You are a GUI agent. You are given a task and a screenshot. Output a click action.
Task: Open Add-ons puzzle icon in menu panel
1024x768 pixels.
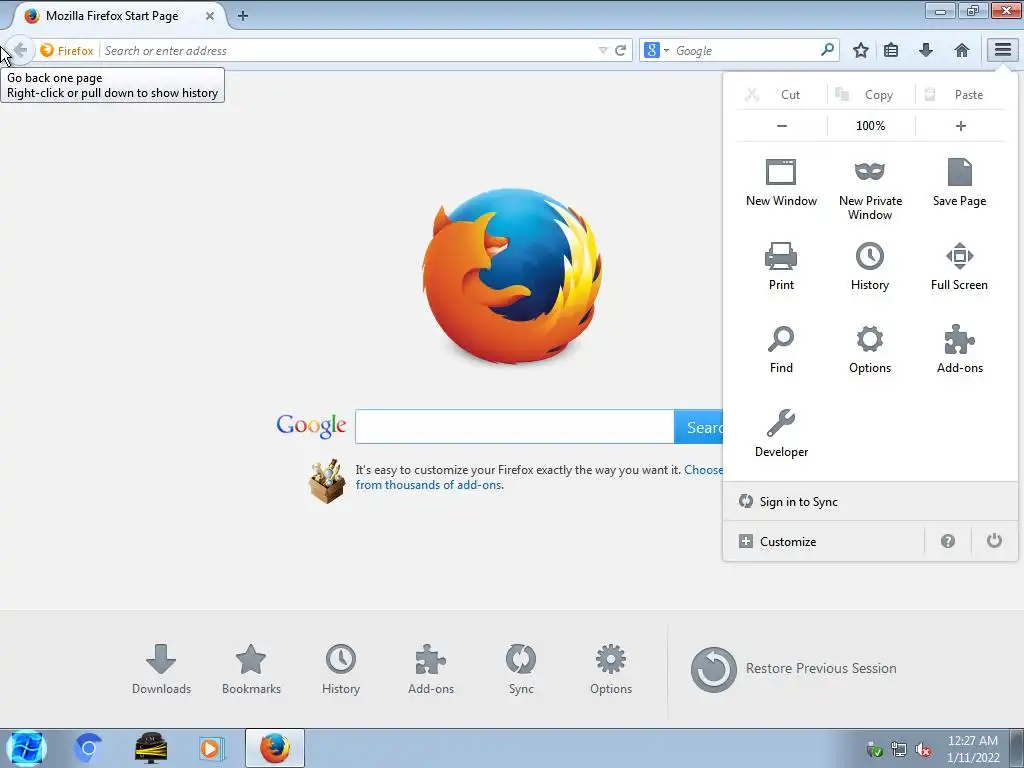(x=959, y=349)
